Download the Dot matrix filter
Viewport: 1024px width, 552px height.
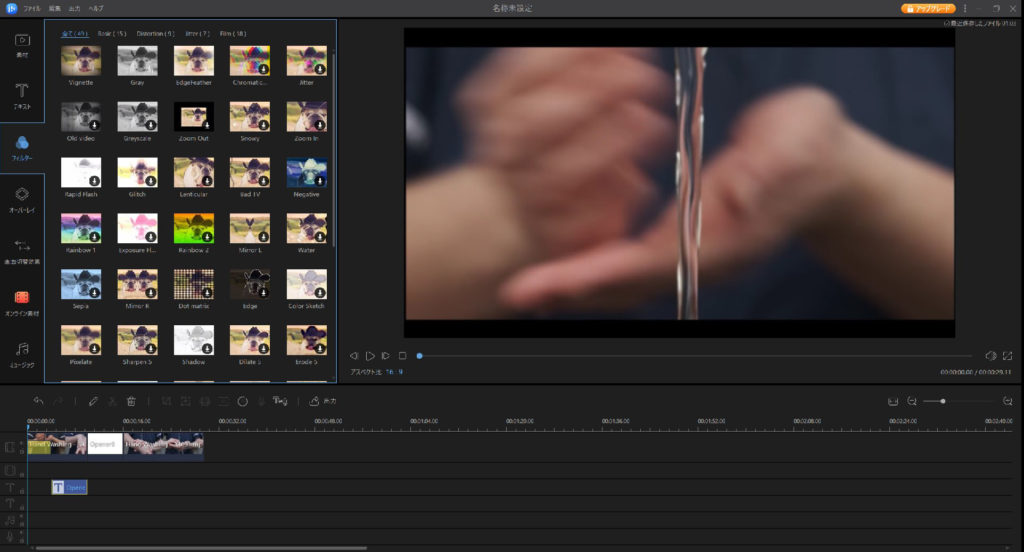tap(207, 292)
